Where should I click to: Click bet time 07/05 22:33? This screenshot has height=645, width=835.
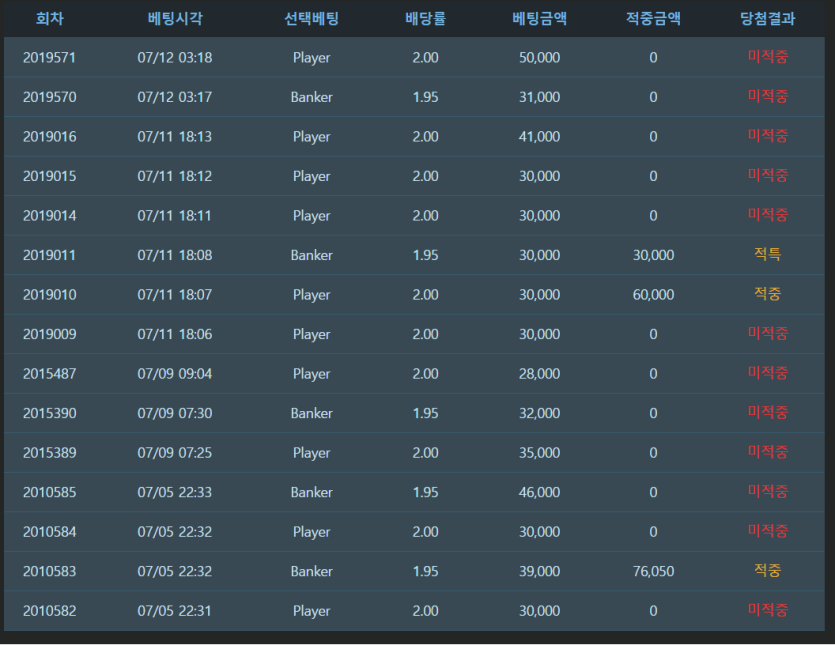pos(175,492)
